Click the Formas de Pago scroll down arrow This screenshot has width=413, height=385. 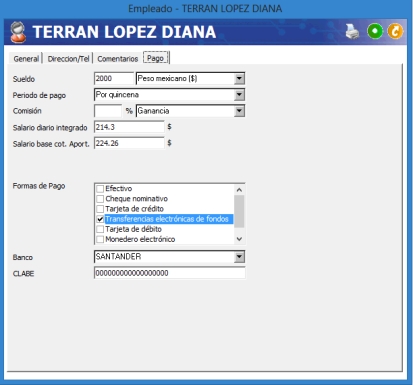(239, 239)
